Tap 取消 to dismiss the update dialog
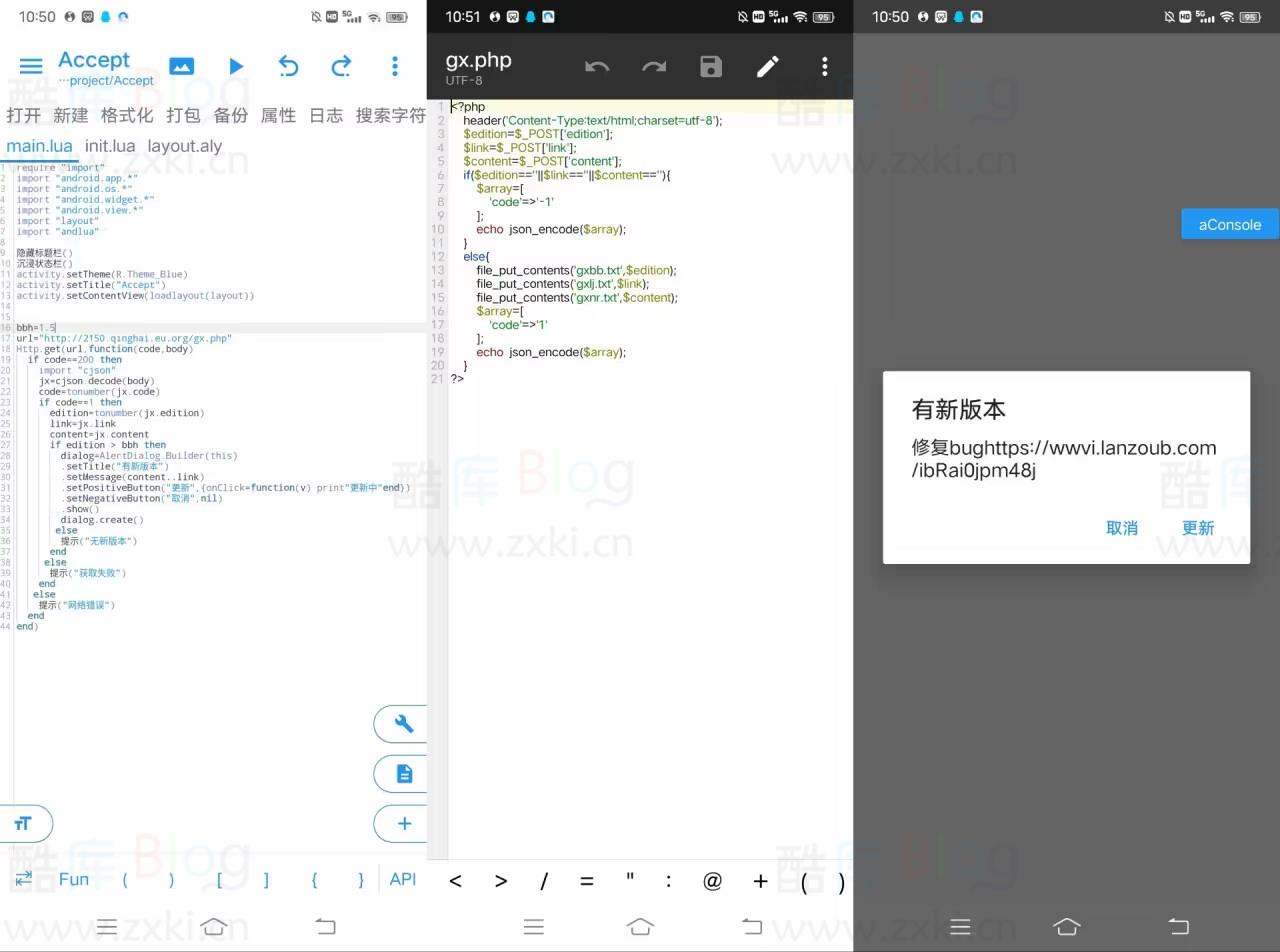1280x952 pixels. (1121, 528)
